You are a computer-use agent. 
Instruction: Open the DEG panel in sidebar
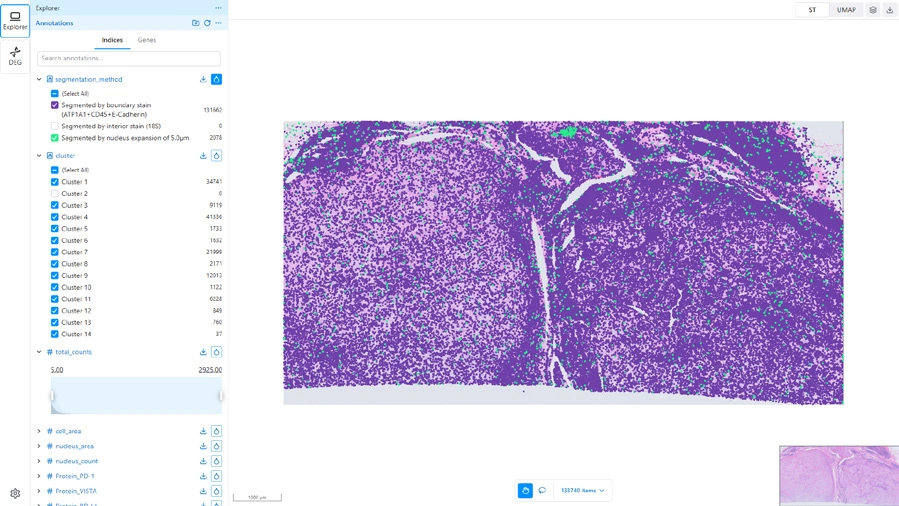15,56
